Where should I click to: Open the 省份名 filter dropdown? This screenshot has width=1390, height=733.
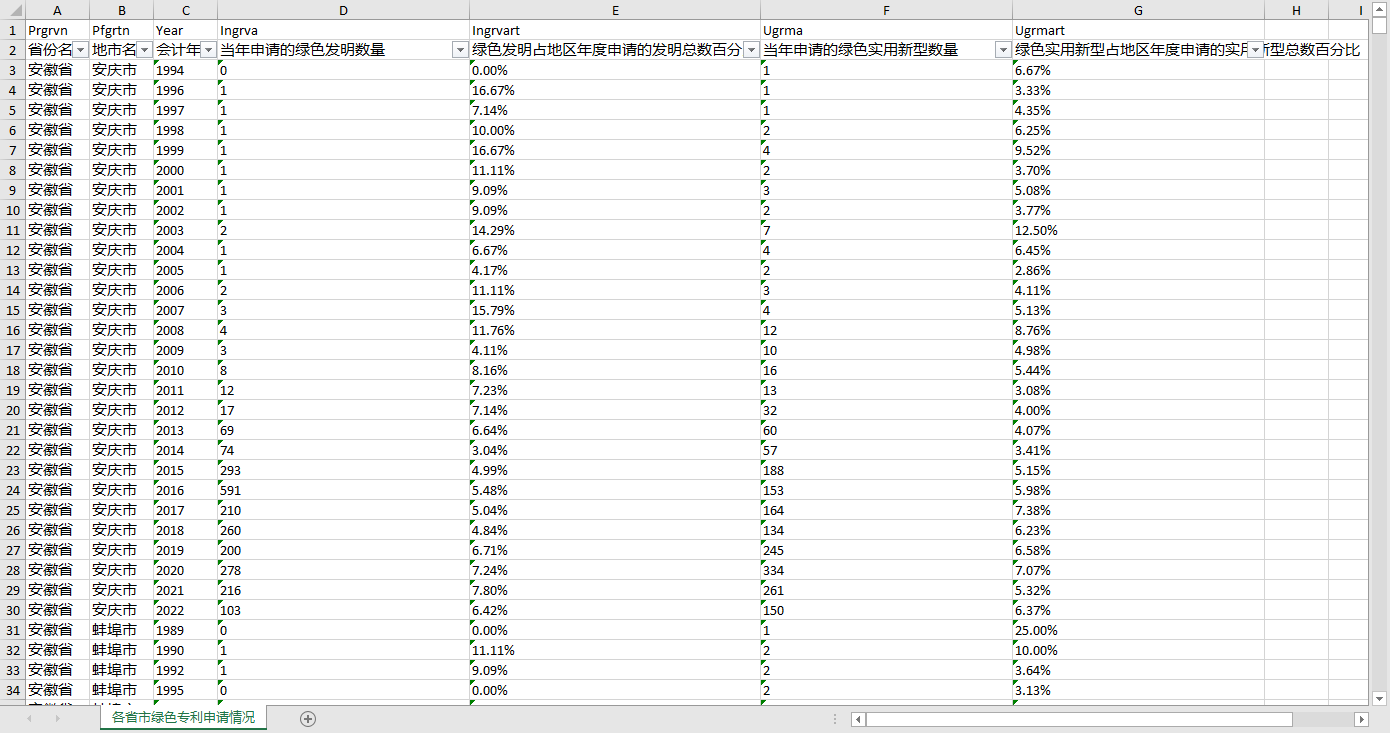[81, 50]
